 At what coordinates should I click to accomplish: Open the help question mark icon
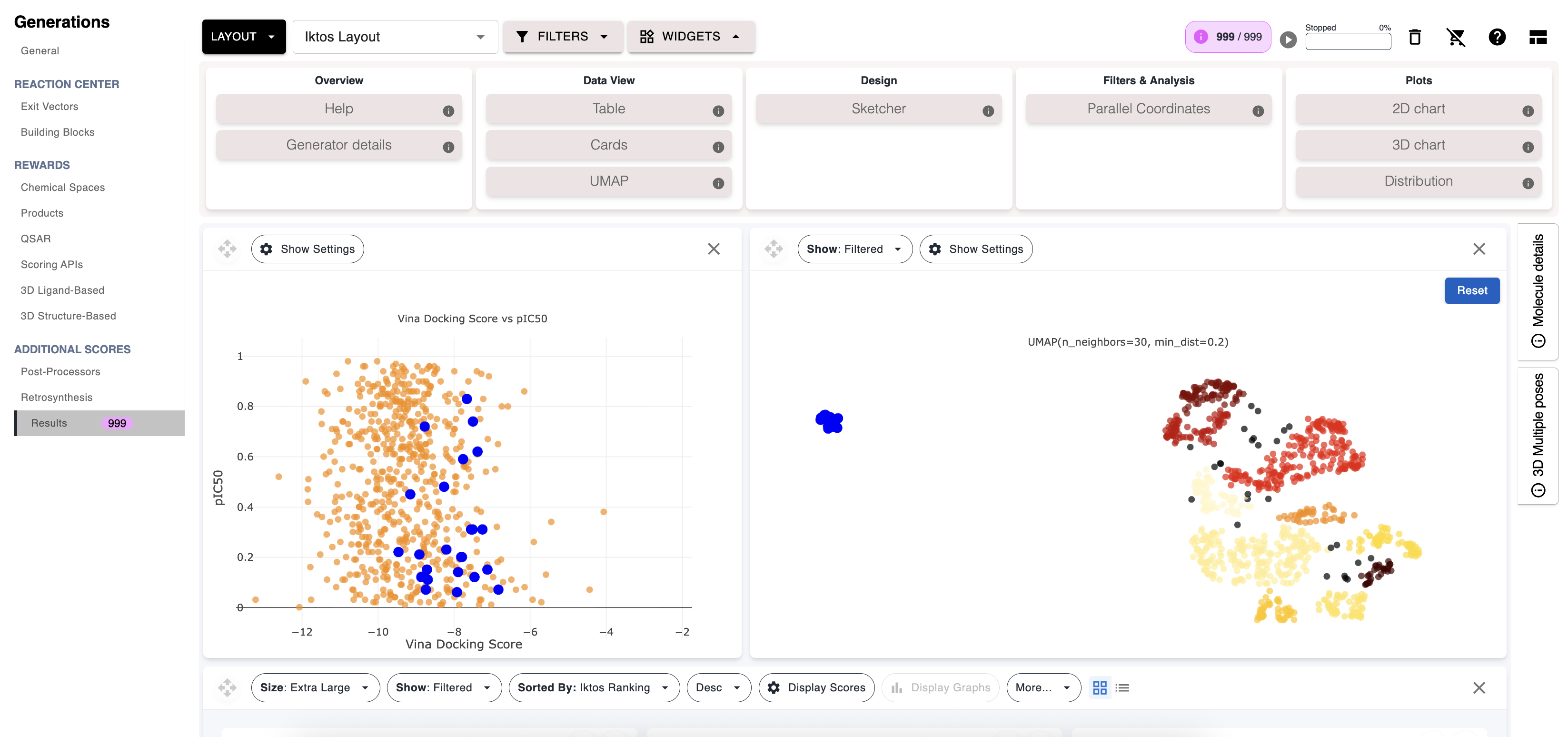tap(1497, 37)
